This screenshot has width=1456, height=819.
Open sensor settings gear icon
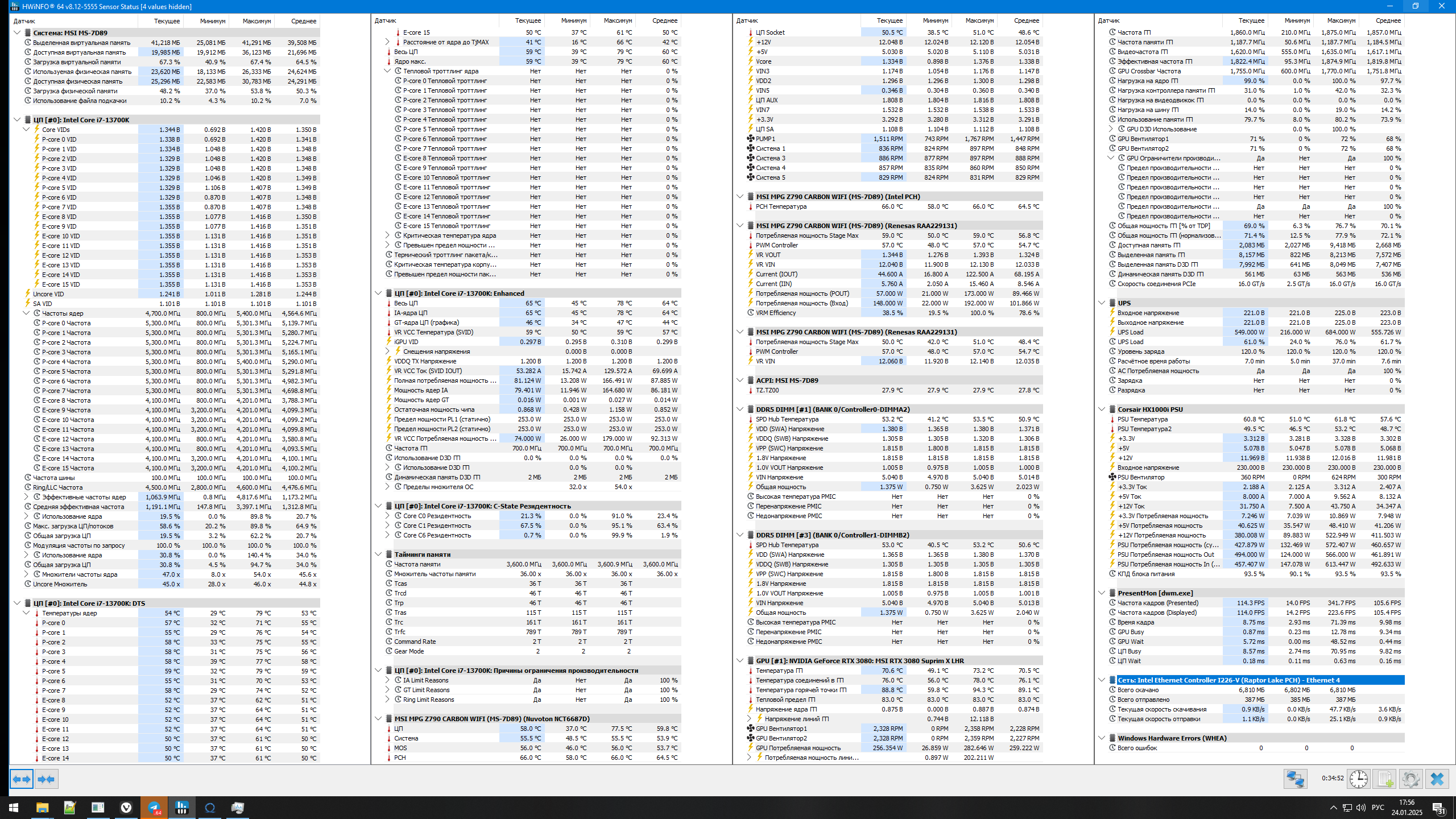point(1410,779)
